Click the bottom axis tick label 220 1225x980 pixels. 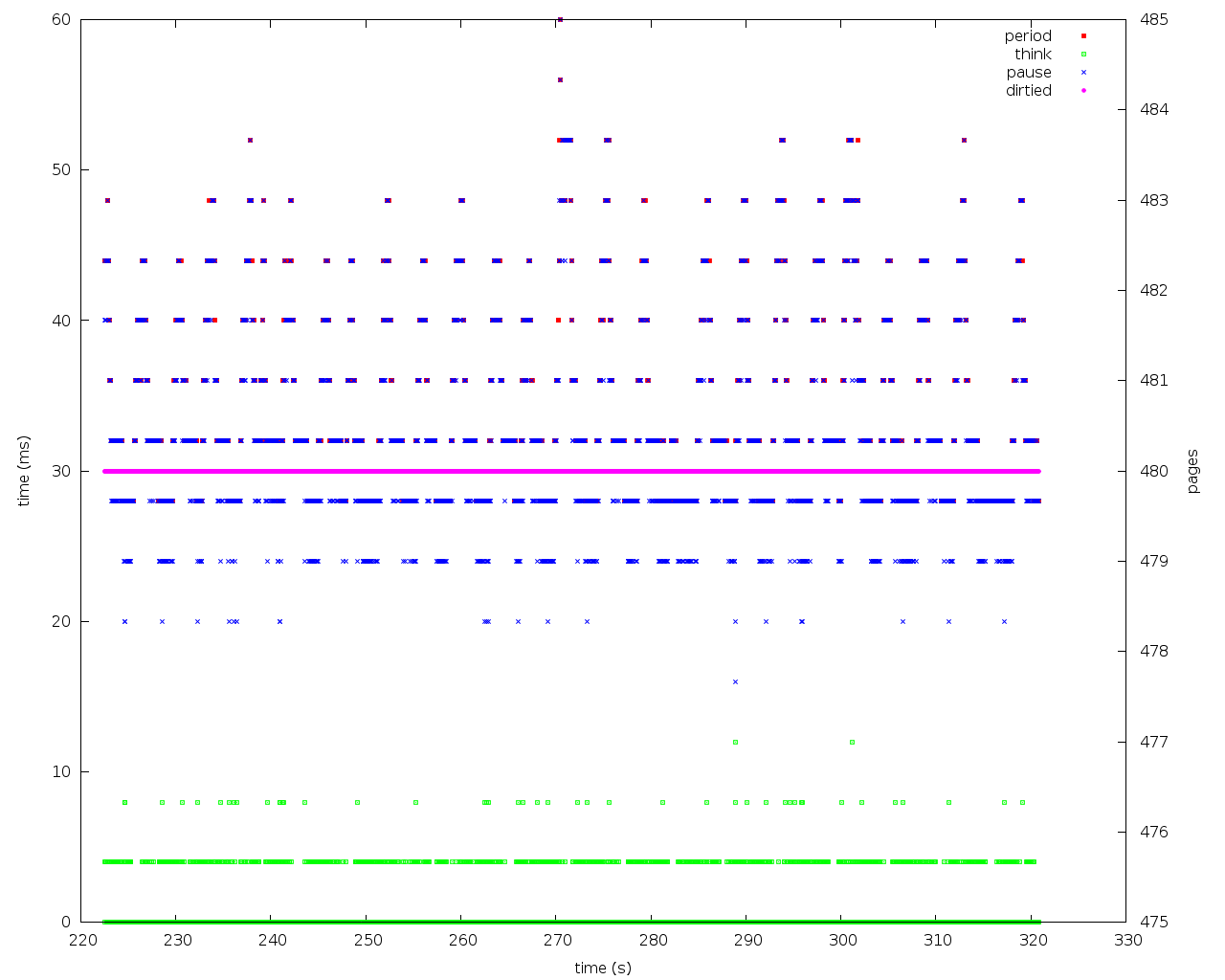coord(81,940)
